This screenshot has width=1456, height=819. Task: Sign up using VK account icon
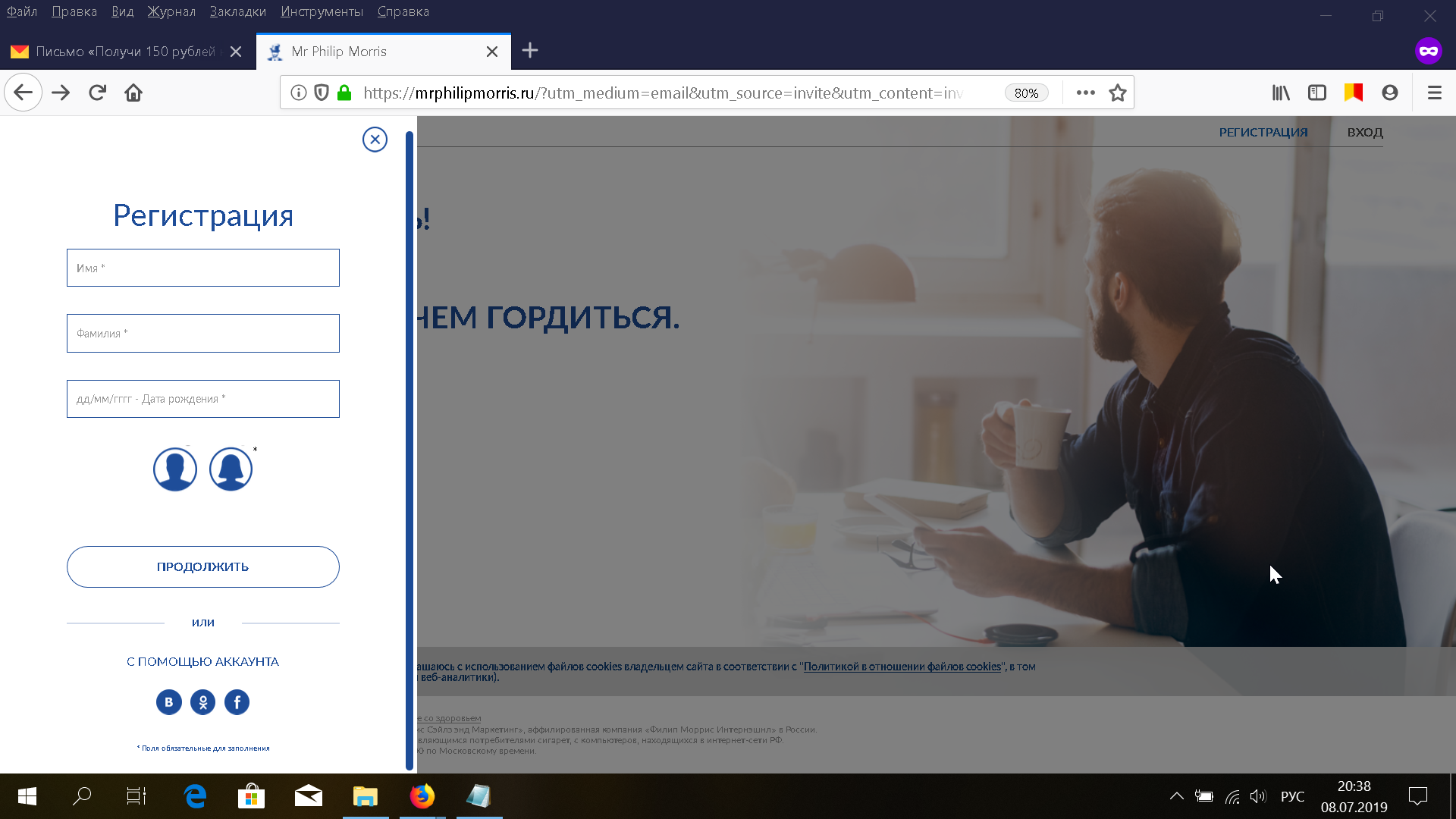pos(169,702)
